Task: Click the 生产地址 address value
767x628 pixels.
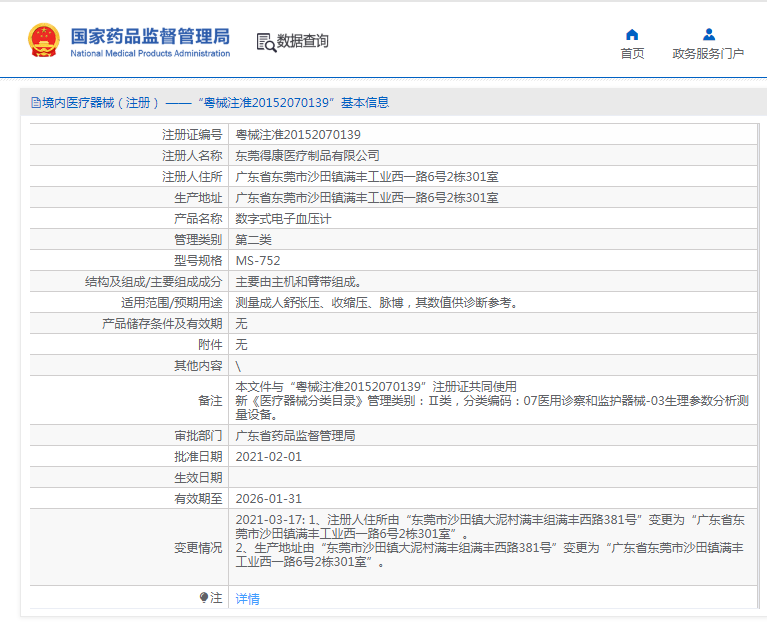Action: point(367,198)
